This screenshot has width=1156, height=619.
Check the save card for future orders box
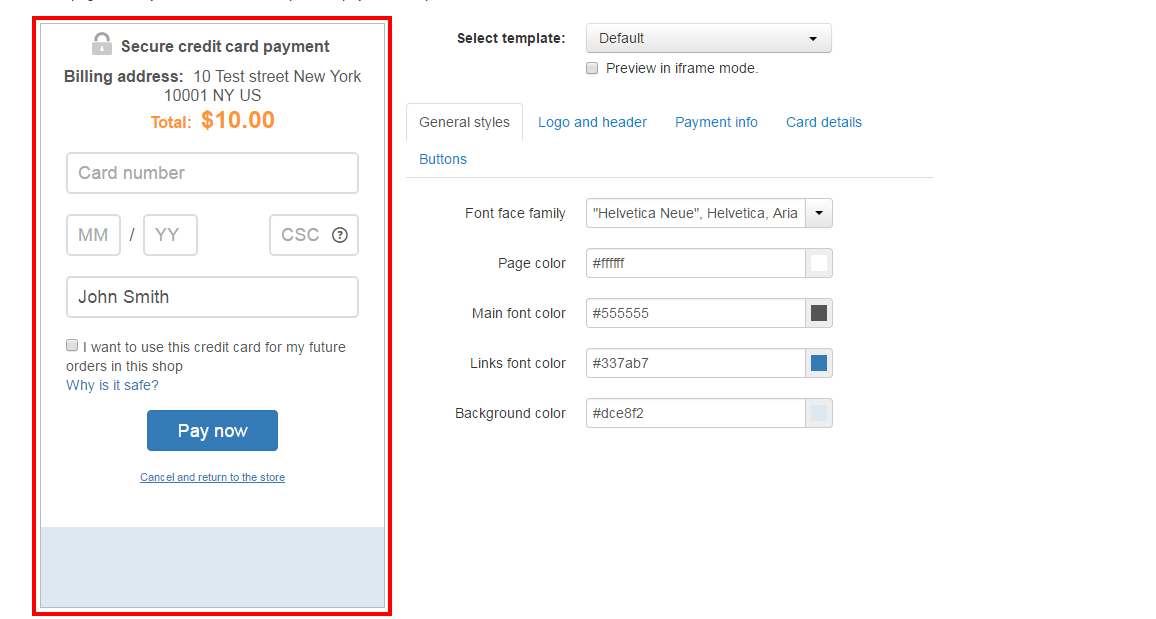click(x=72, y=345)
